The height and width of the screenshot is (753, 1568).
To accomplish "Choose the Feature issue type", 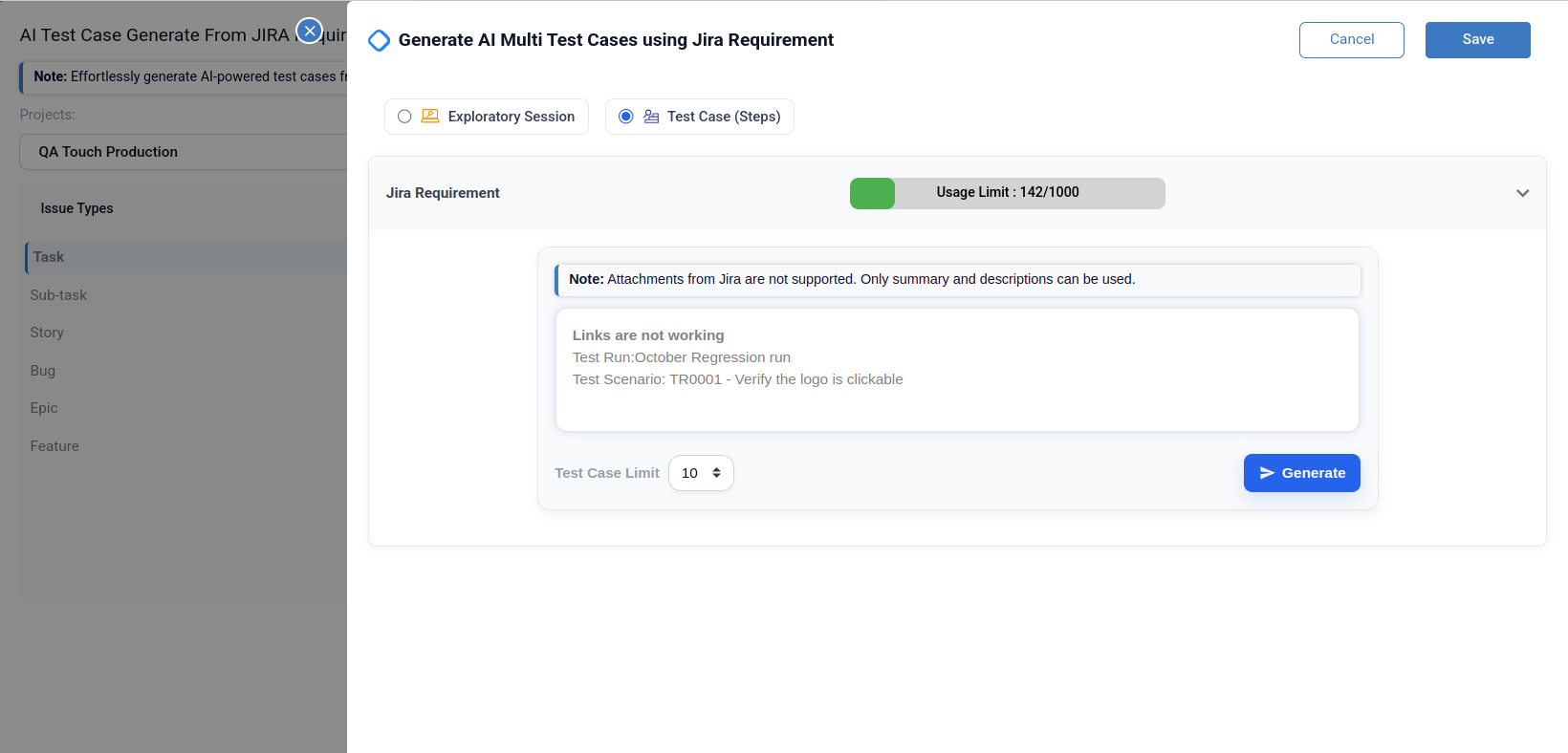I will pos(54,446).
